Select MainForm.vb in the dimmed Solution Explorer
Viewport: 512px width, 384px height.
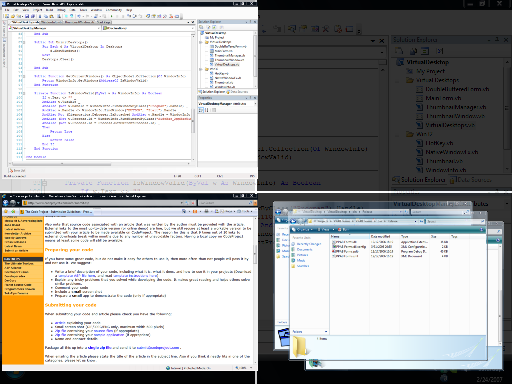pos(443,98)
